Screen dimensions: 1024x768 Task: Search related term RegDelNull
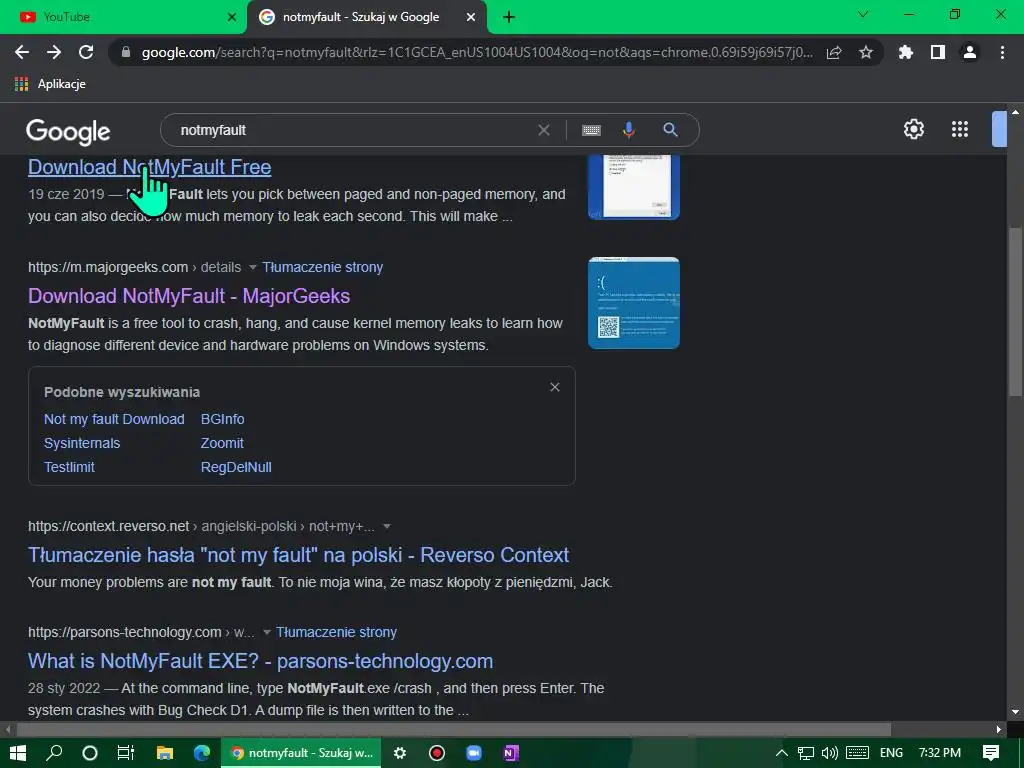236,468
